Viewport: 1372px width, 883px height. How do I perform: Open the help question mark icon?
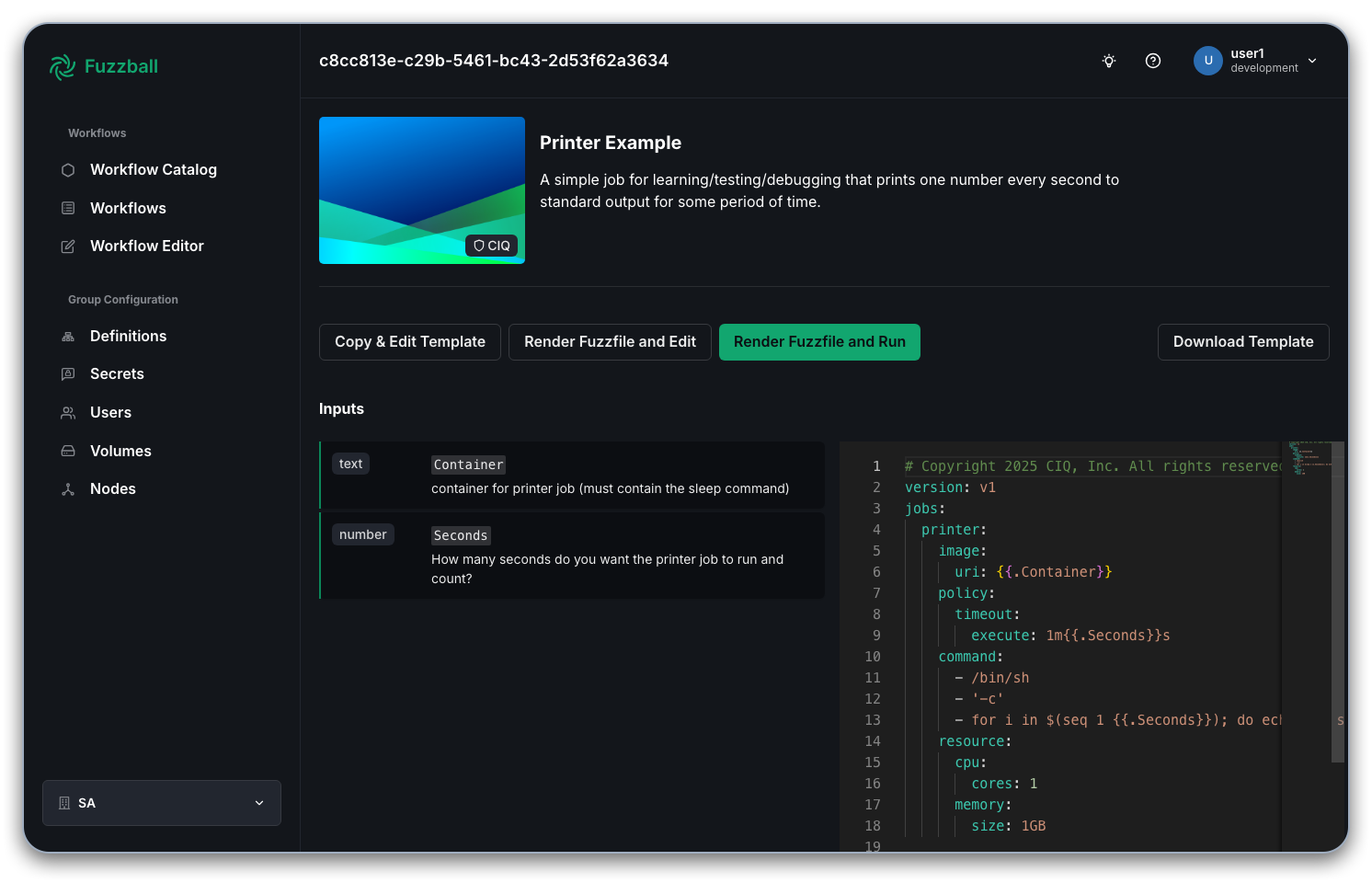(1153, 61)
